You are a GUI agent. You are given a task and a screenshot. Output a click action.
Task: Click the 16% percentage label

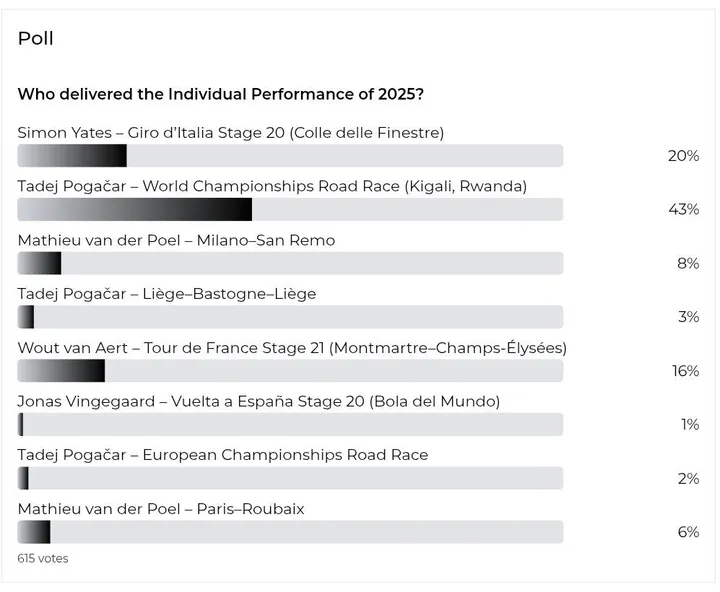point(686,371)
